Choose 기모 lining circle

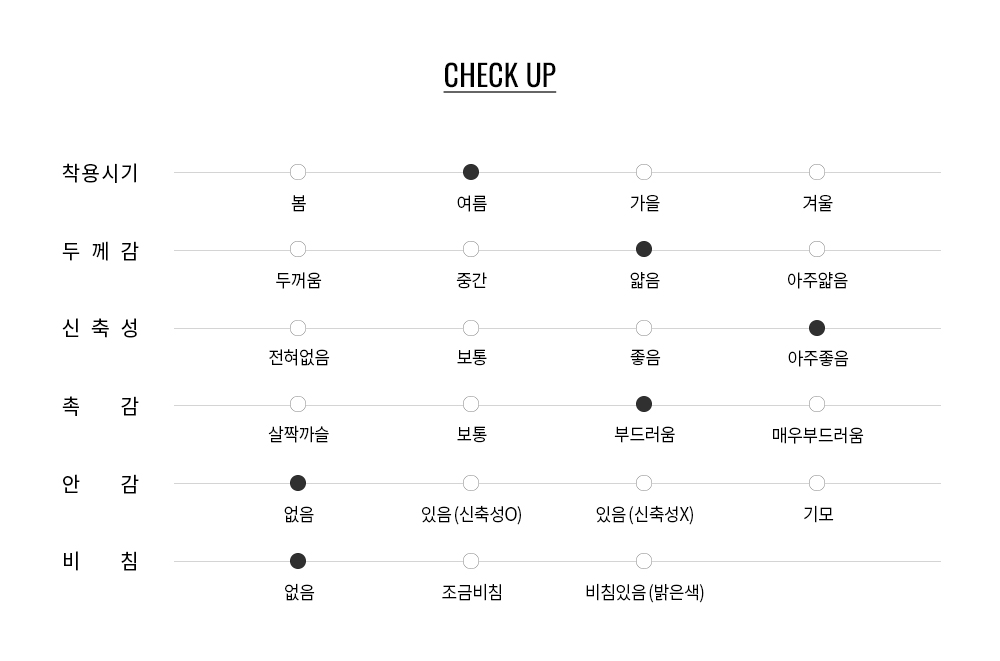coord(817,484)
